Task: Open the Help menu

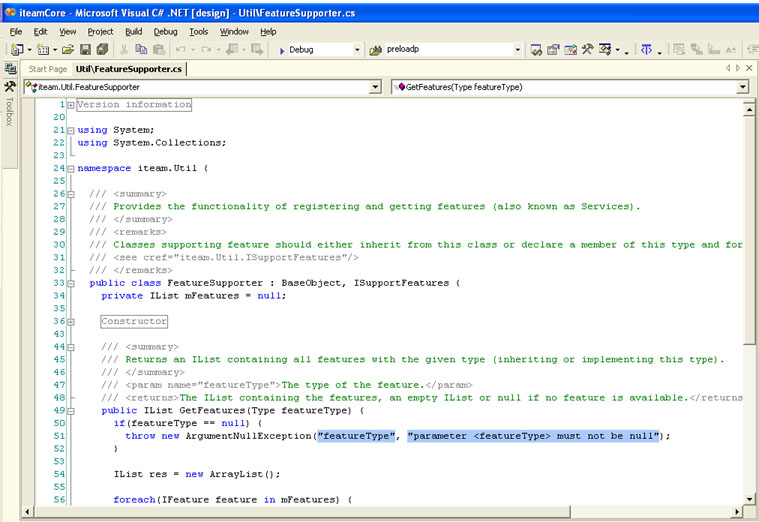Action: [268, 31]
